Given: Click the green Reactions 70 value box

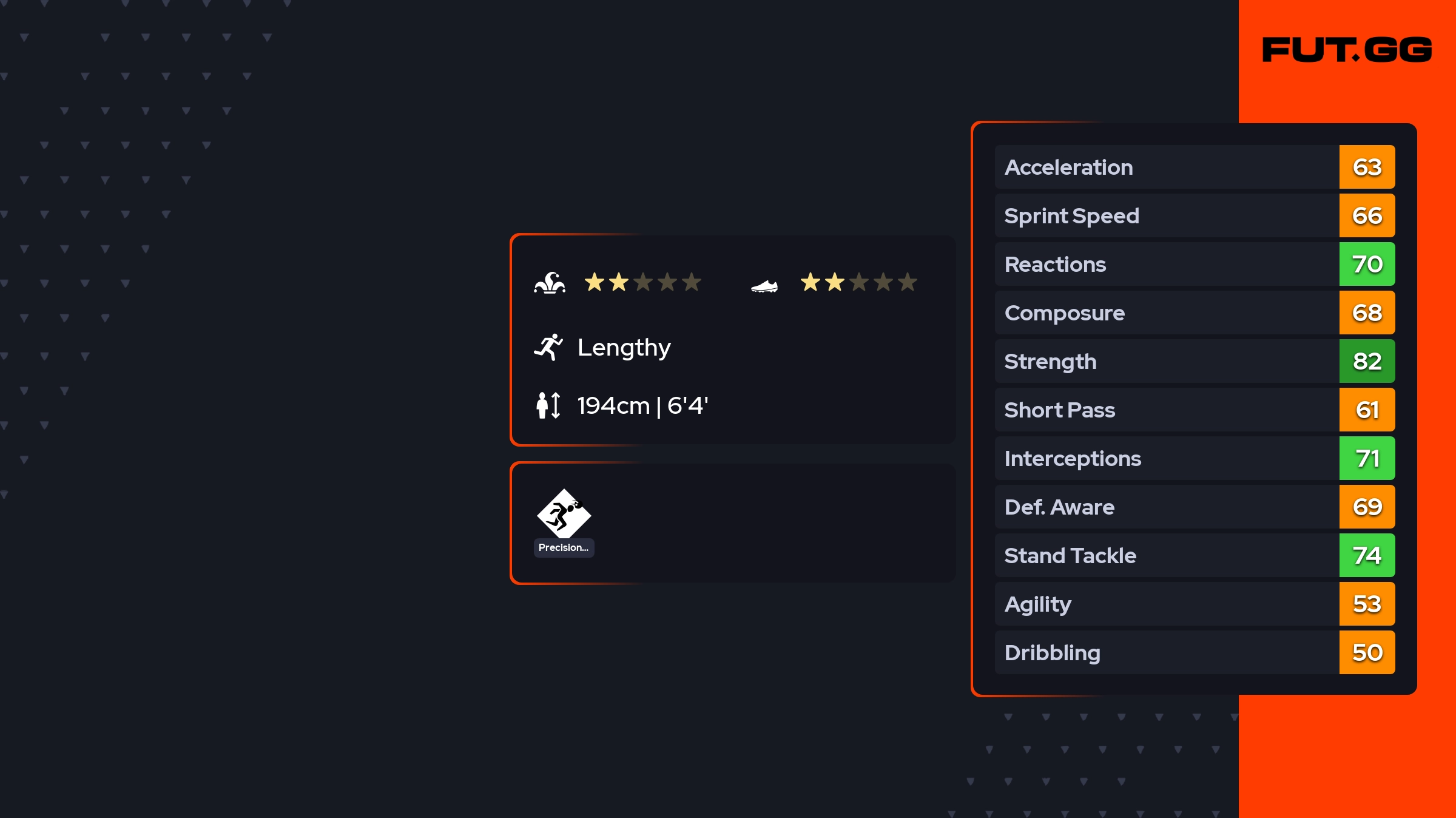Looking at the screenshot, I should coord(1367,264).
